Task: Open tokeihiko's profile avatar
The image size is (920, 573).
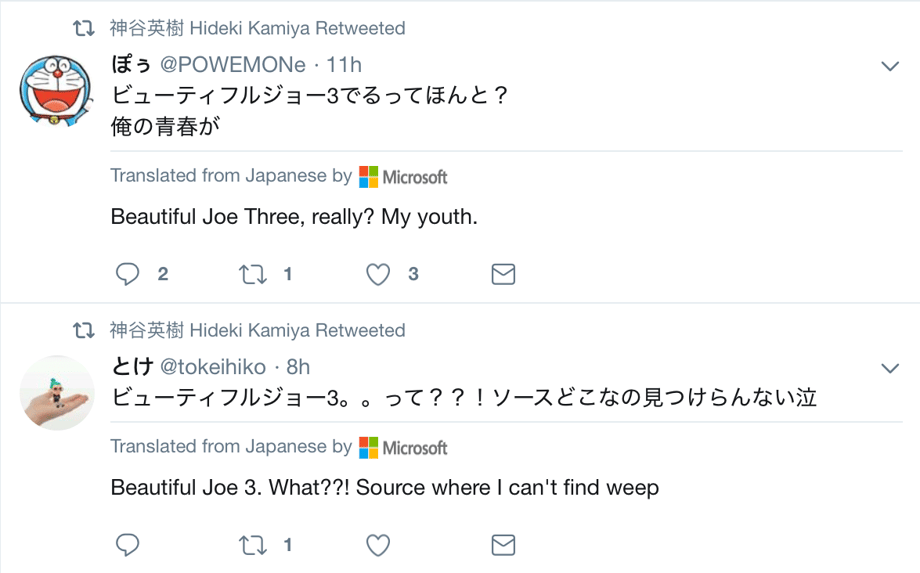Action: [x=57, y=392]
